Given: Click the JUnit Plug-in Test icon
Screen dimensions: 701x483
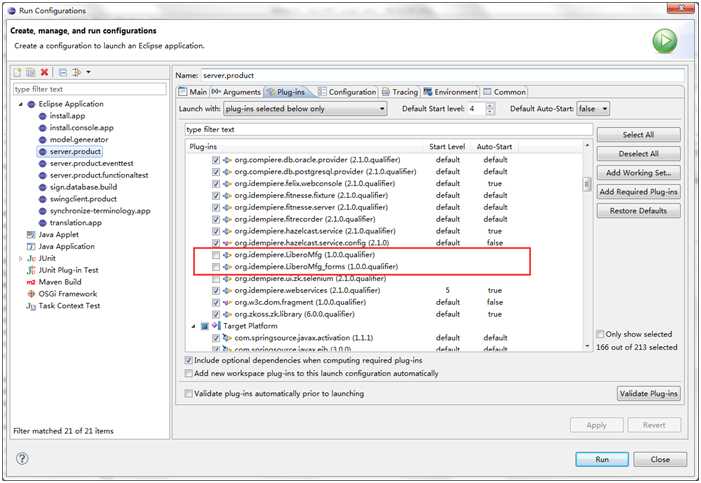Looking at the screenshot, I should click(x=31, y=270).
